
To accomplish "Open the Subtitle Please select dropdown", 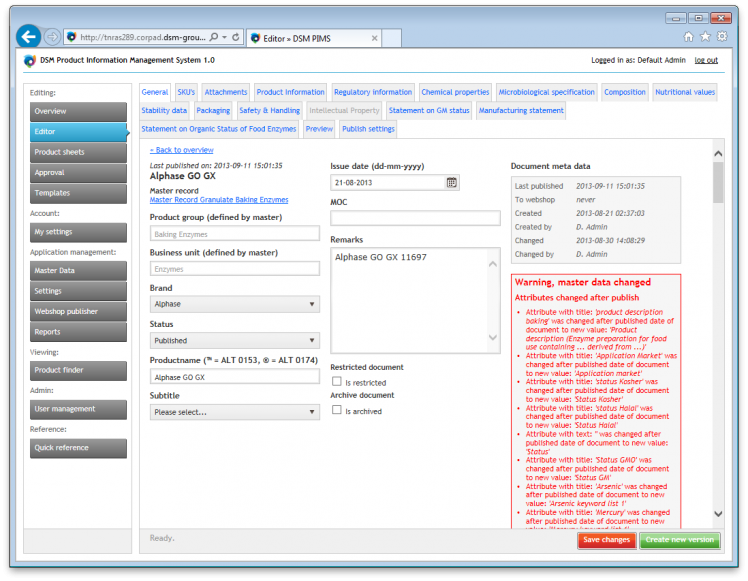I will (235, 412).
